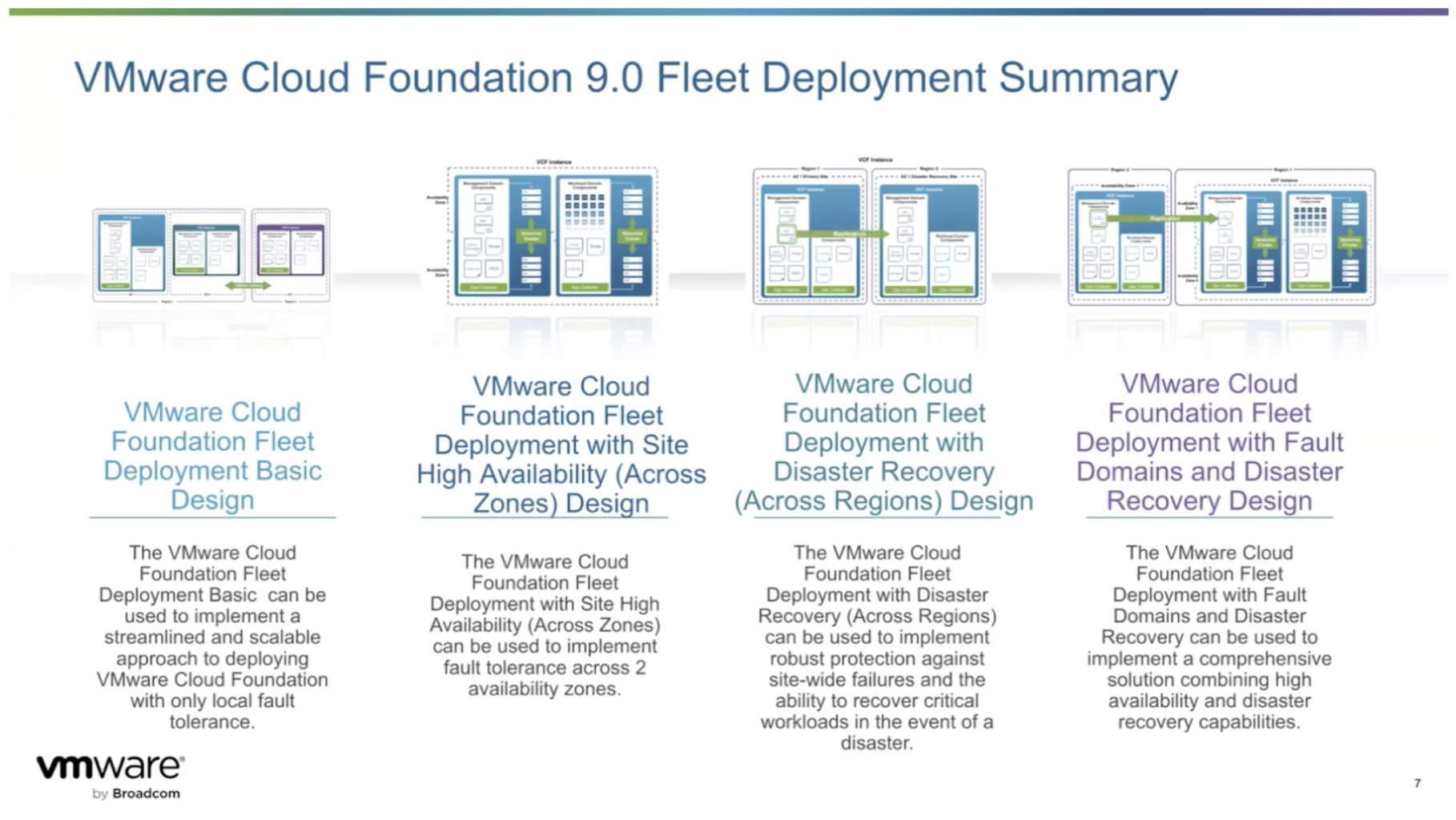
Task: Click the paragraph ending 'availability and disaster recovery capabilities.'
Action: click(x=1209, y=637)
